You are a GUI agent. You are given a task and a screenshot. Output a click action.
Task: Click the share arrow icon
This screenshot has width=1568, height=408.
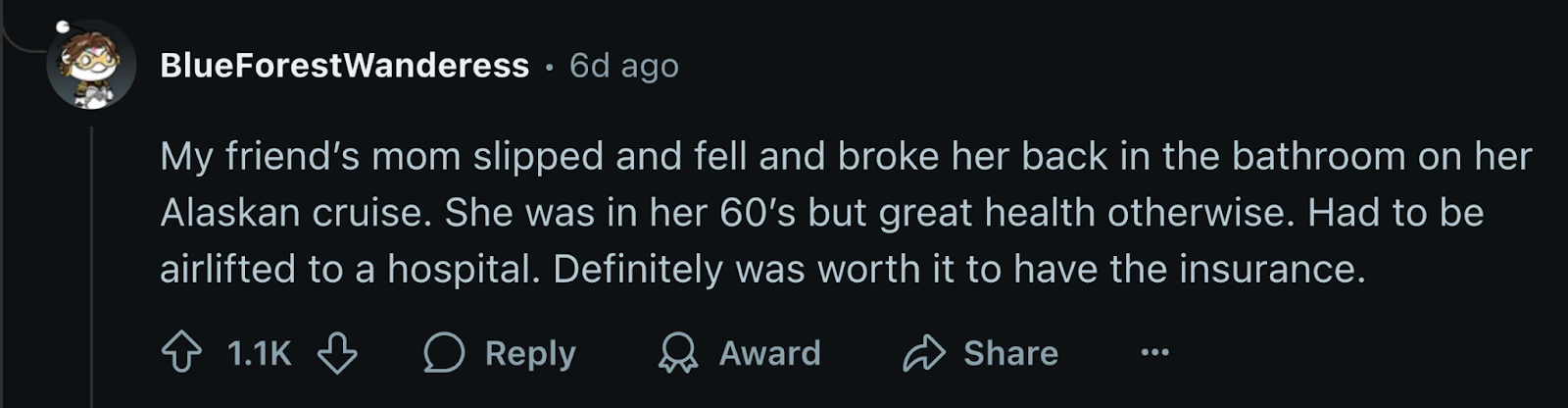(923, 353)
